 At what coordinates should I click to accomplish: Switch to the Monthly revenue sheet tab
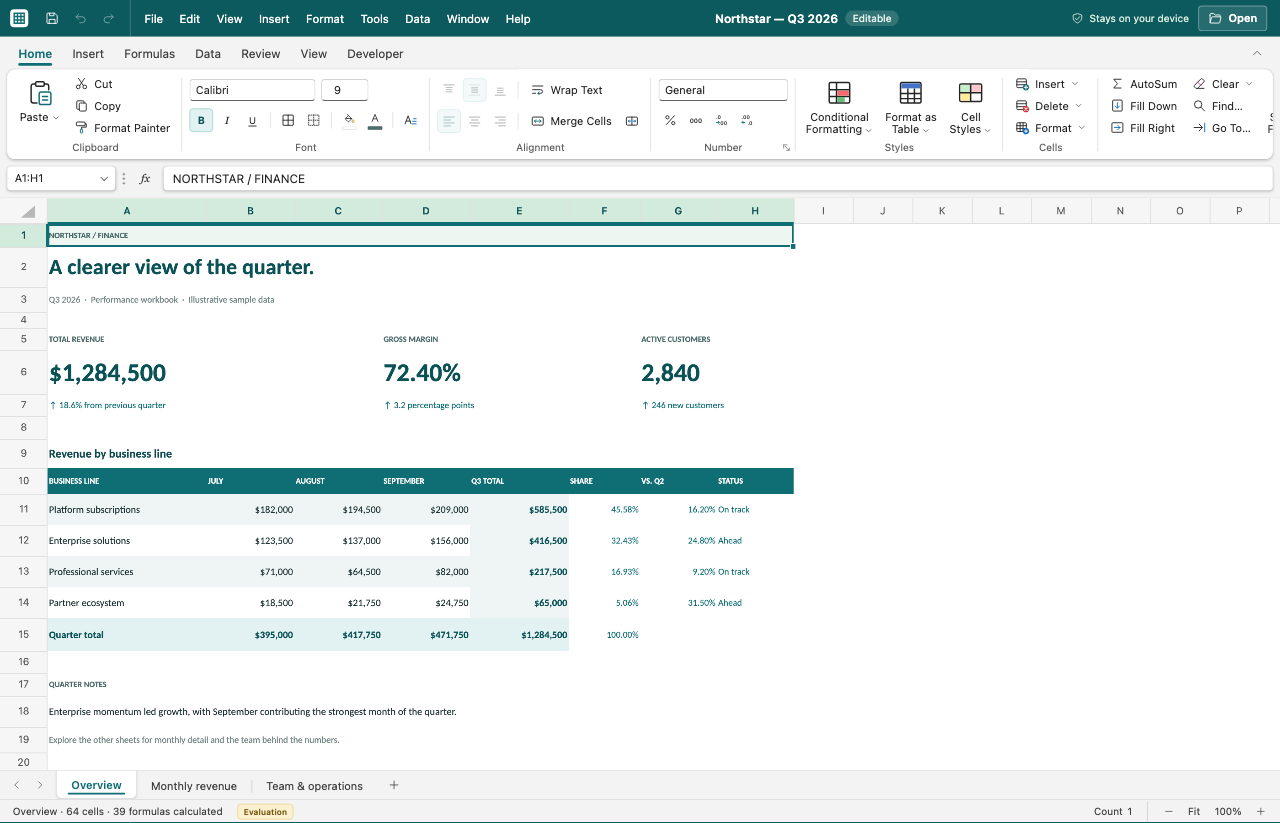click(194, 786)
